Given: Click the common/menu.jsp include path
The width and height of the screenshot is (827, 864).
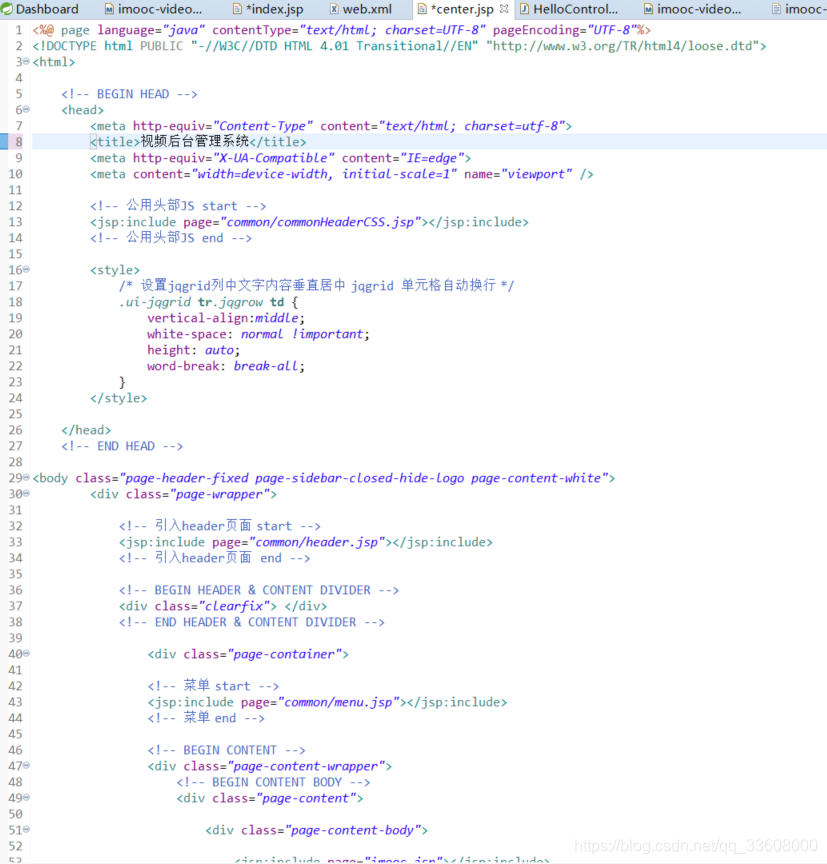Looking at the screenshot, I should pyautogui.click(x=338, y=702).
